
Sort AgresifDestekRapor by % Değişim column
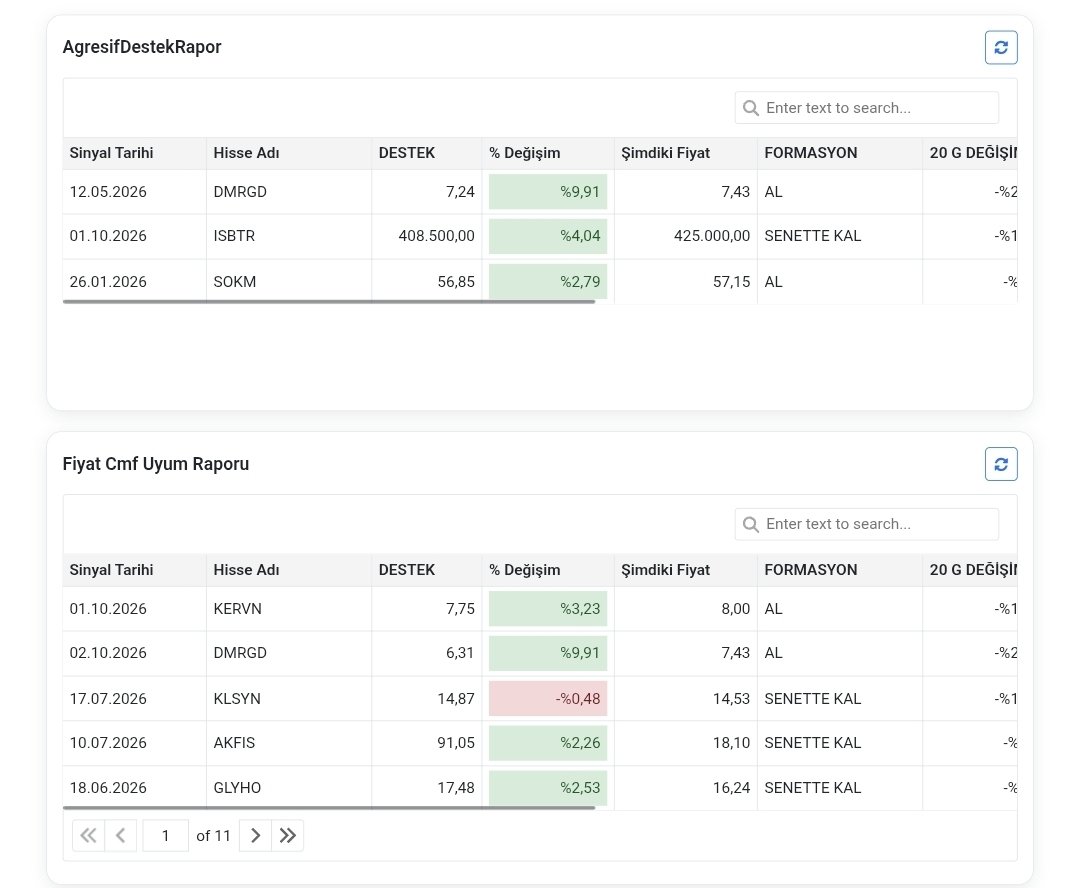(x=548, y=153)
